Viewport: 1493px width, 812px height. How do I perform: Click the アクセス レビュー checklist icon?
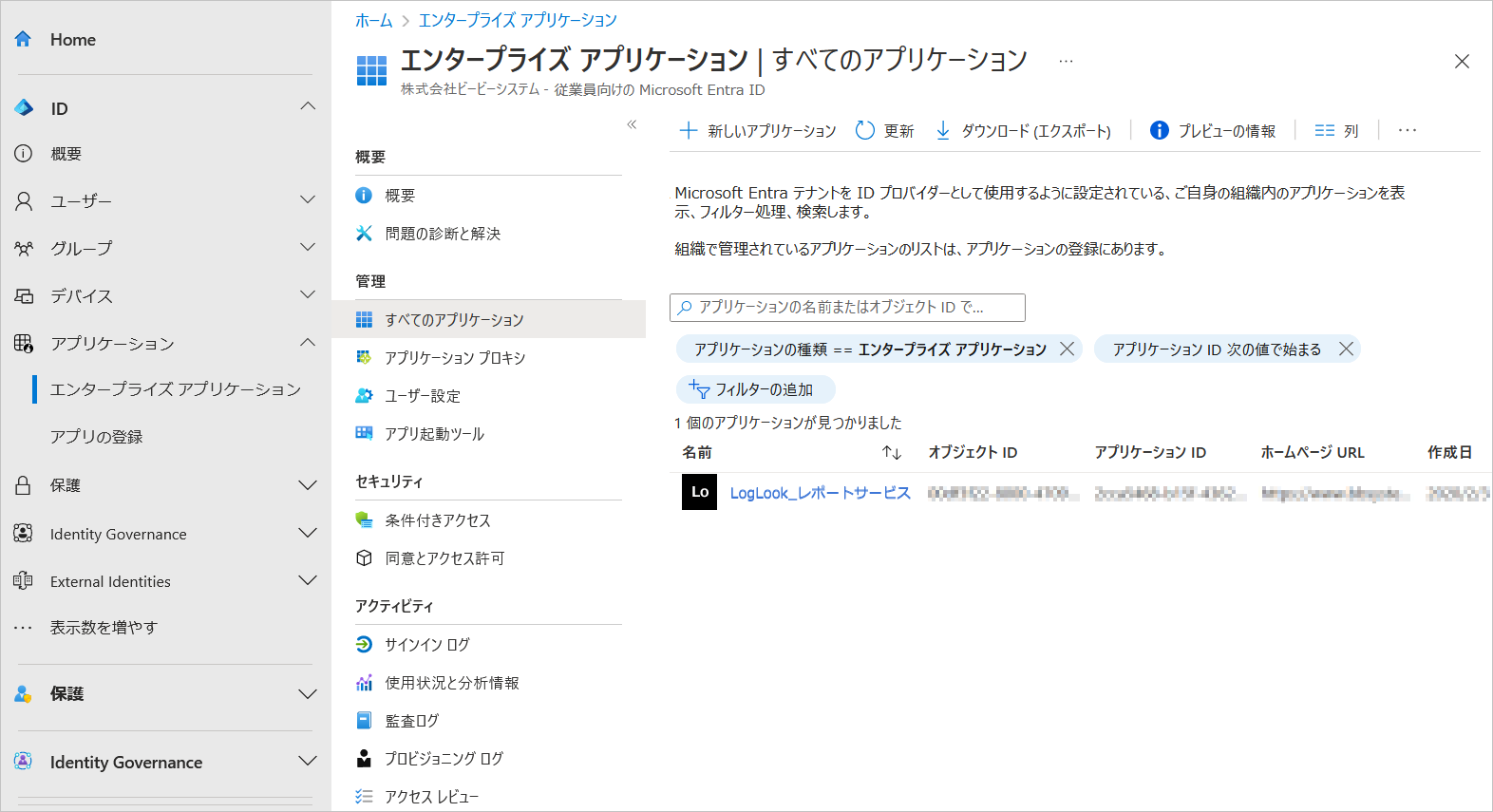click(x=364, y=797)
